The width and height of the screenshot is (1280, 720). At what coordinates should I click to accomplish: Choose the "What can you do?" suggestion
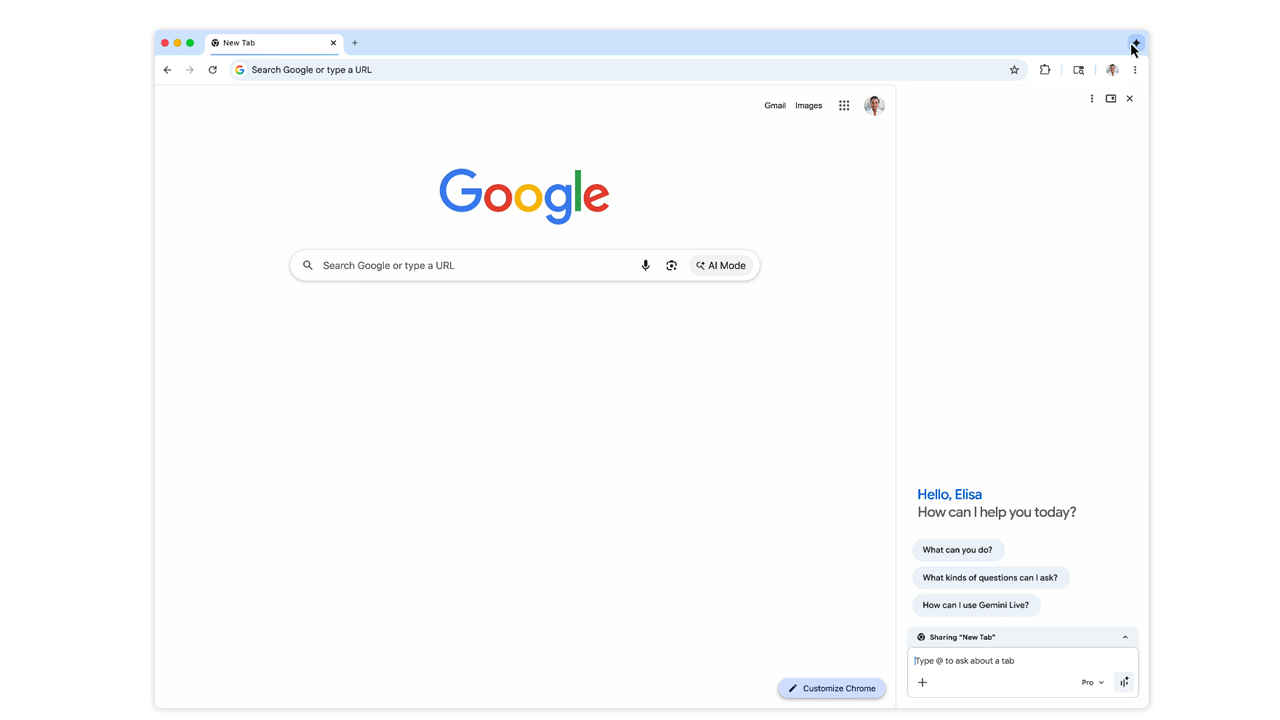(x=957, y=550)
